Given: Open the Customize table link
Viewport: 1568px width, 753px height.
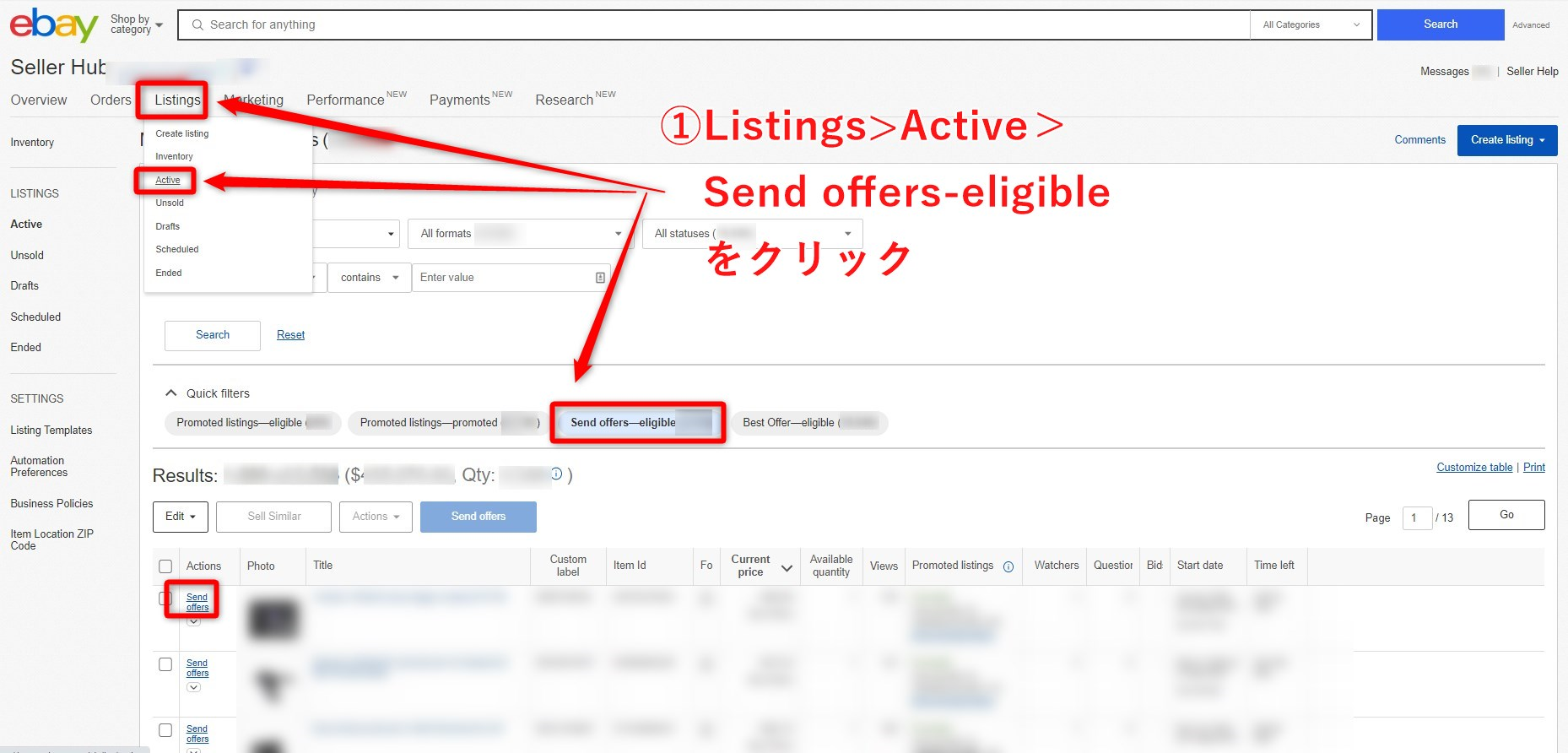Looking at the screenshot, I should [1474, 468].
